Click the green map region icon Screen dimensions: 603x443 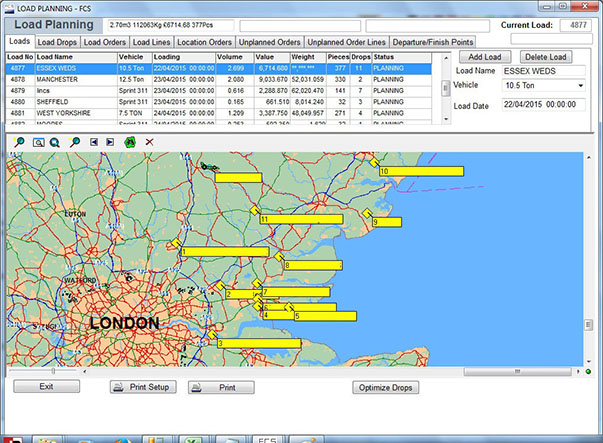click(129, 143)
